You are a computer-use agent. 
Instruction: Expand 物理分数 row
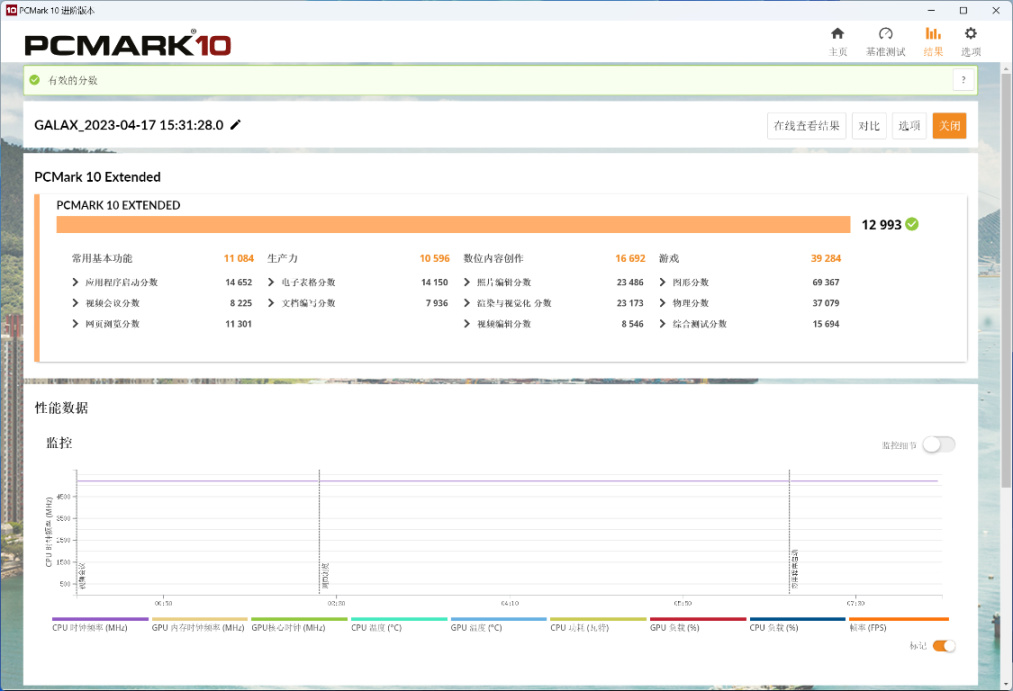coord(663,303)
